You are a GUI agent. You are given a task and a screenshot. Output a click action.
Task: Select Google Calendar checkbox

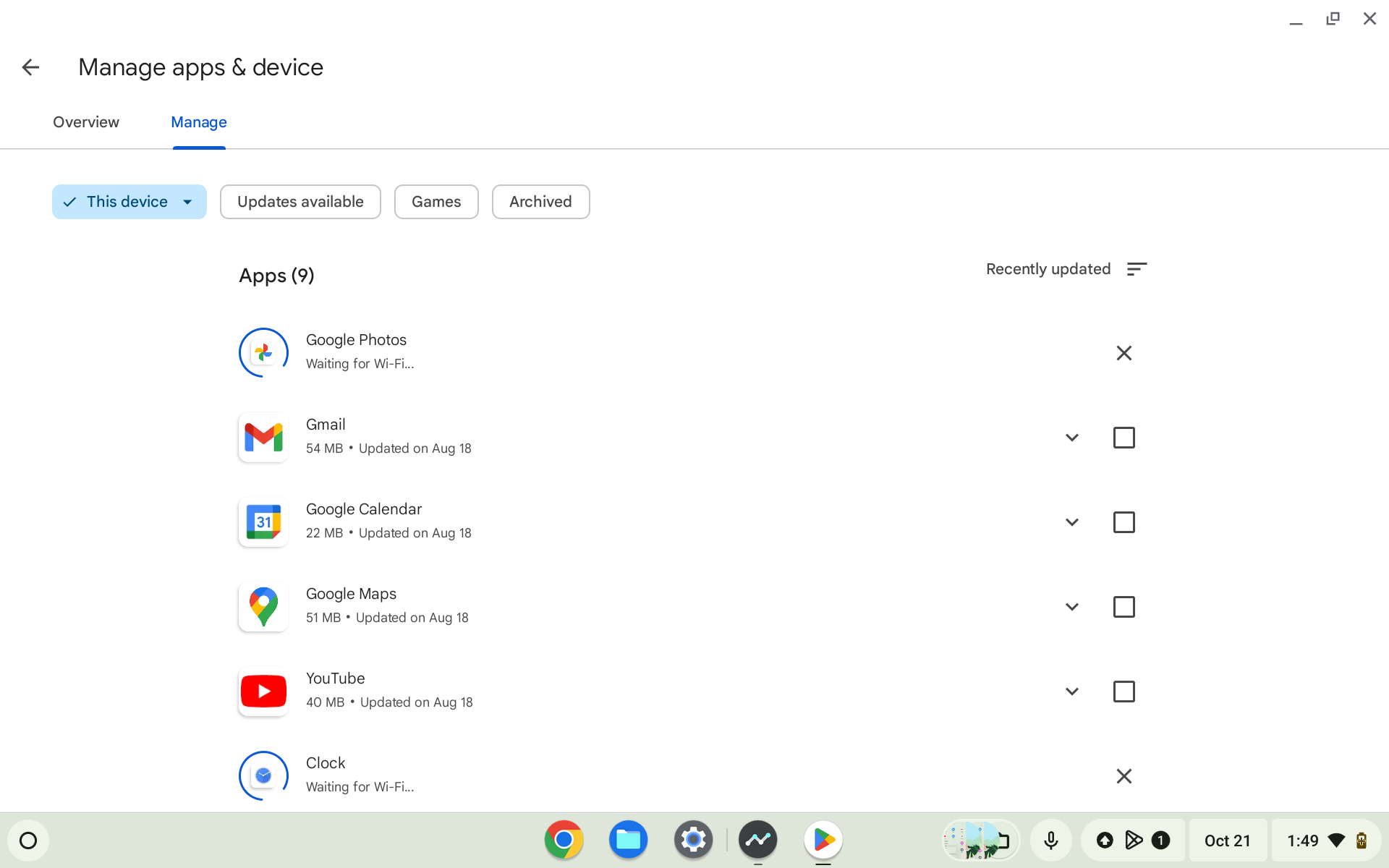[1123, 522]
